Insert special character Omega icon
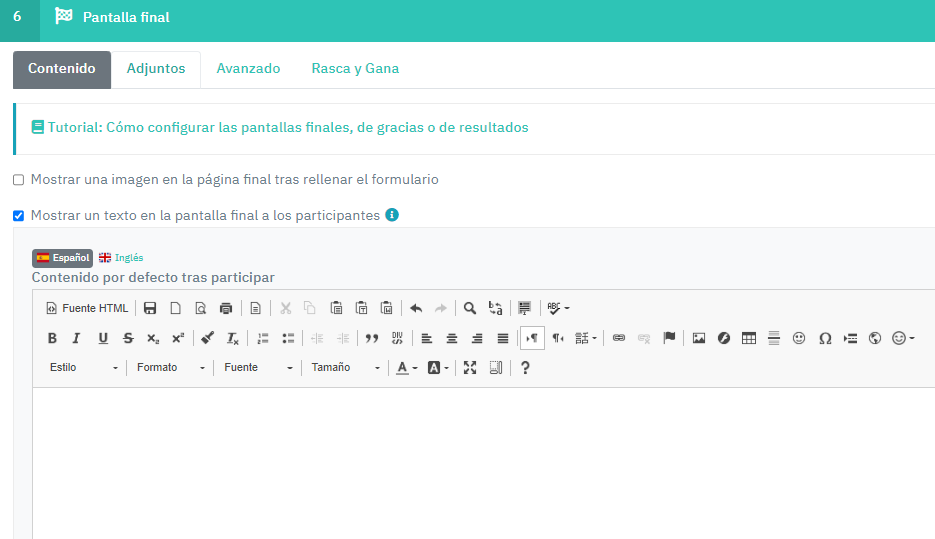The width and height of the screenshot is (935, 539). pos(825,338)
